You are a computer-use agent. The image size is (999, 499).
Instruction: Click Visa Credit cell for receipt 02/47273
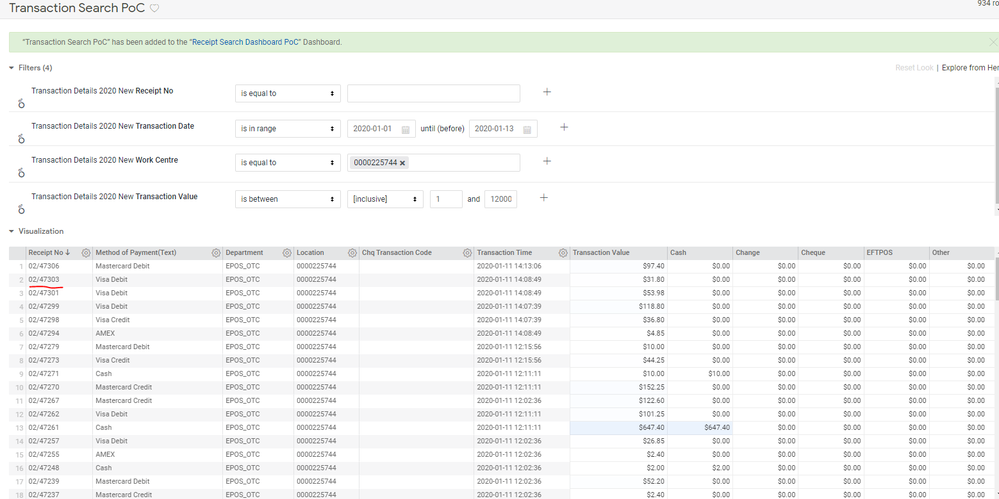158,361
